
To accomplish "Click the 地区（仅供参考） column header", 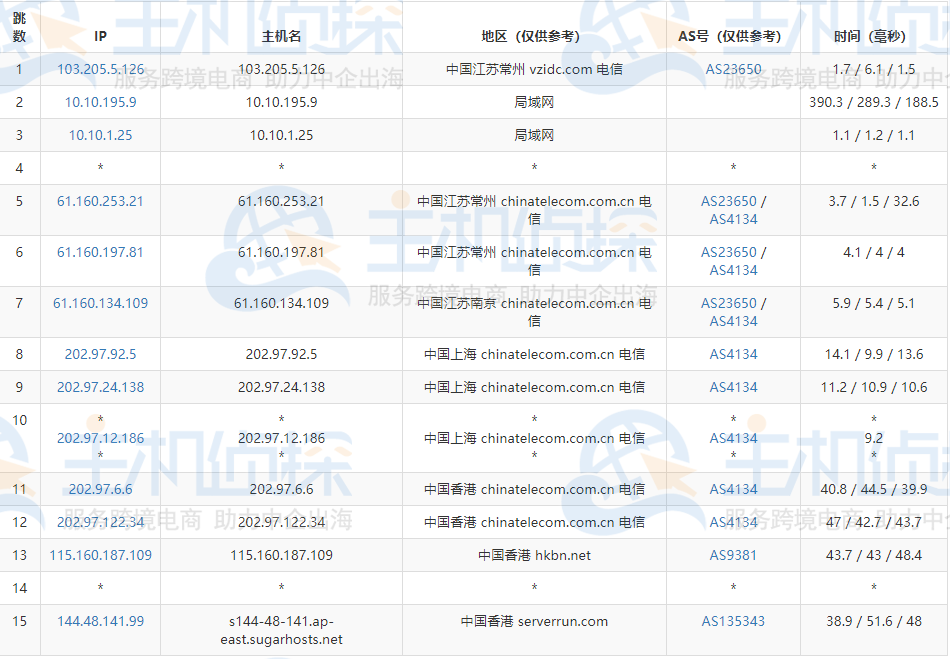I will point(534,36).
